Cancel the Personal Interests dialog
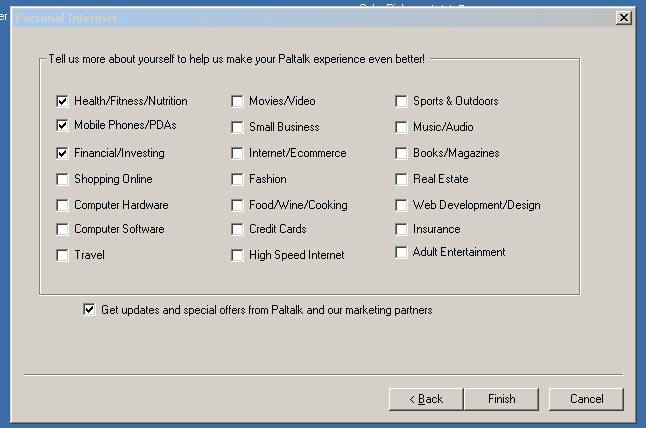Viewport: 646px width, 428px height. coord(586,399)
